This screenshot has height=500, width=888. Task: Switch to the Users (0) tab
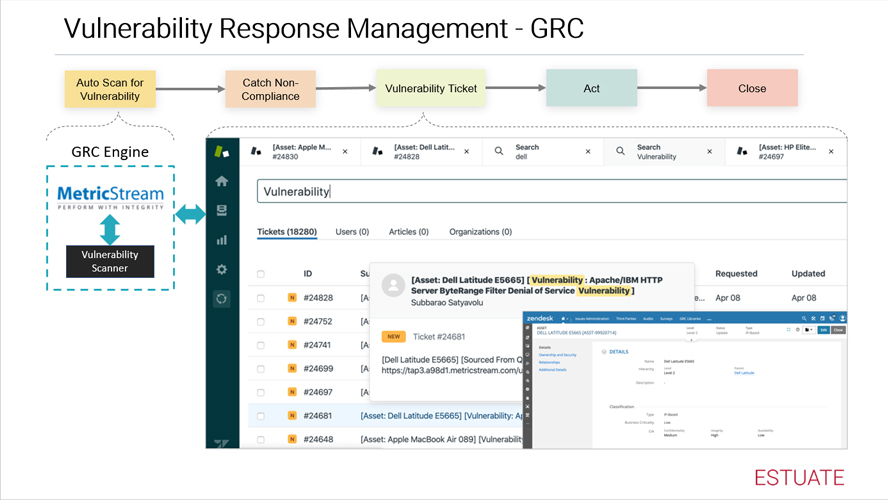click(x=352, y=232)
